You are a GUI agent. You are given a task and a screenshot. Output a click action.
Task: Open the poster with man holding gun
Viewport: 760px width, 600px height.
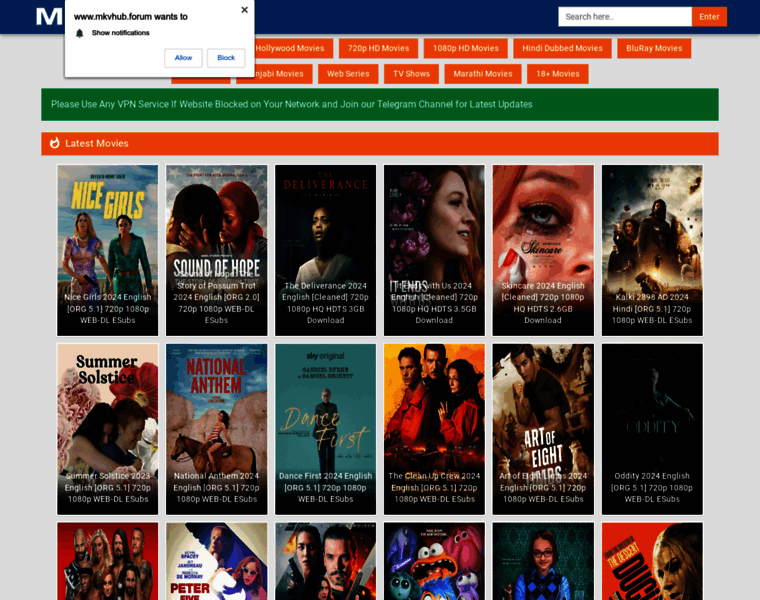(325, 561)
